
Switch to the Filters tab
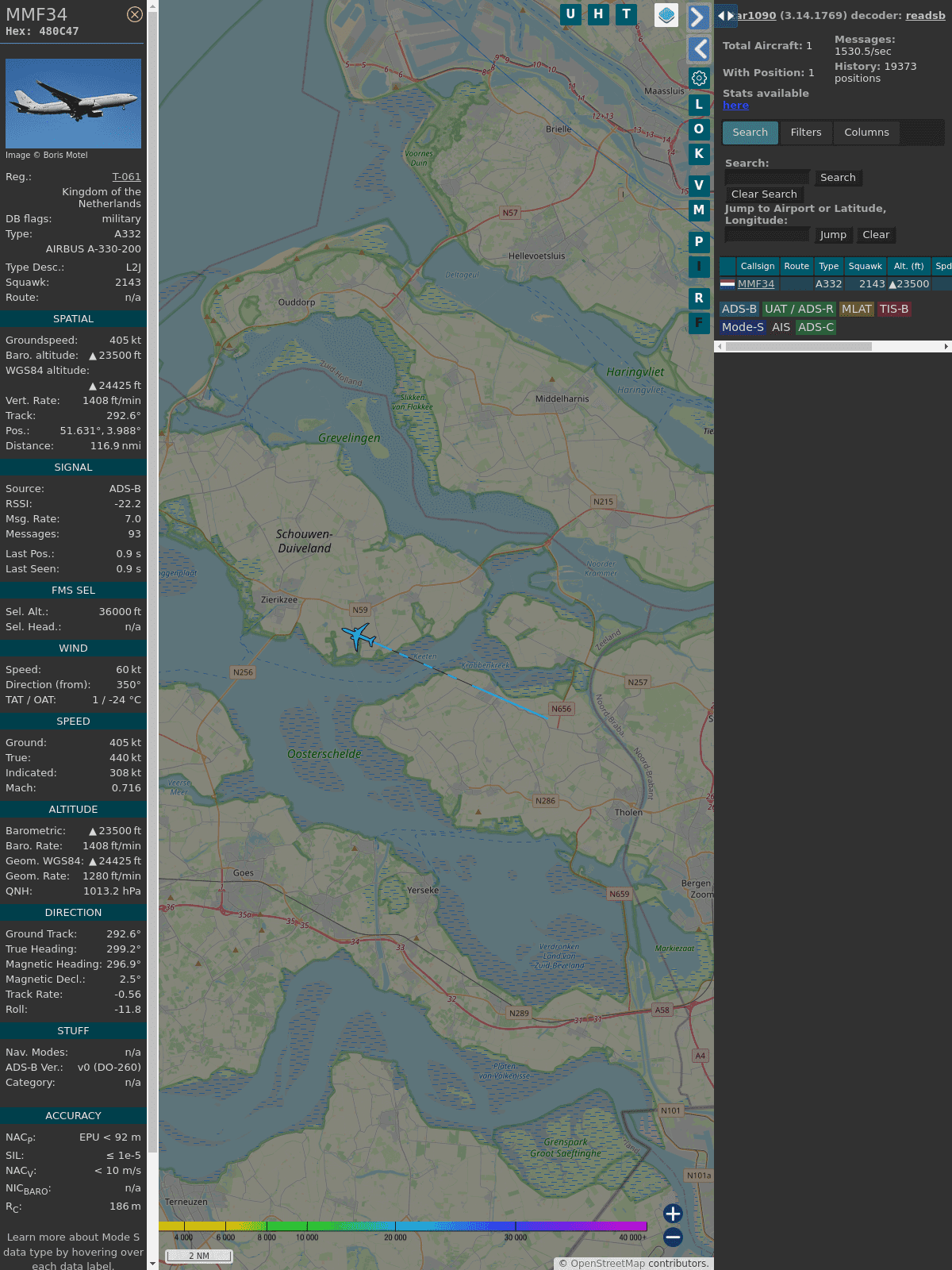(805, 133)
